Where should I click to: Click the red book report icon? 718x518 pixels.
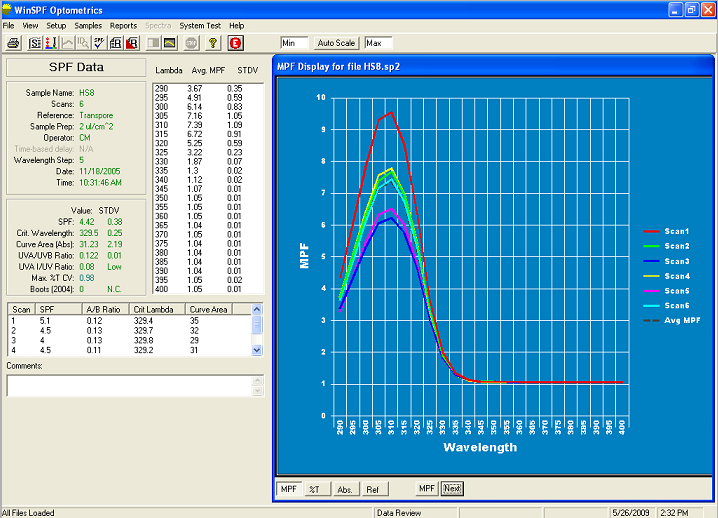(x=132, y=43)
